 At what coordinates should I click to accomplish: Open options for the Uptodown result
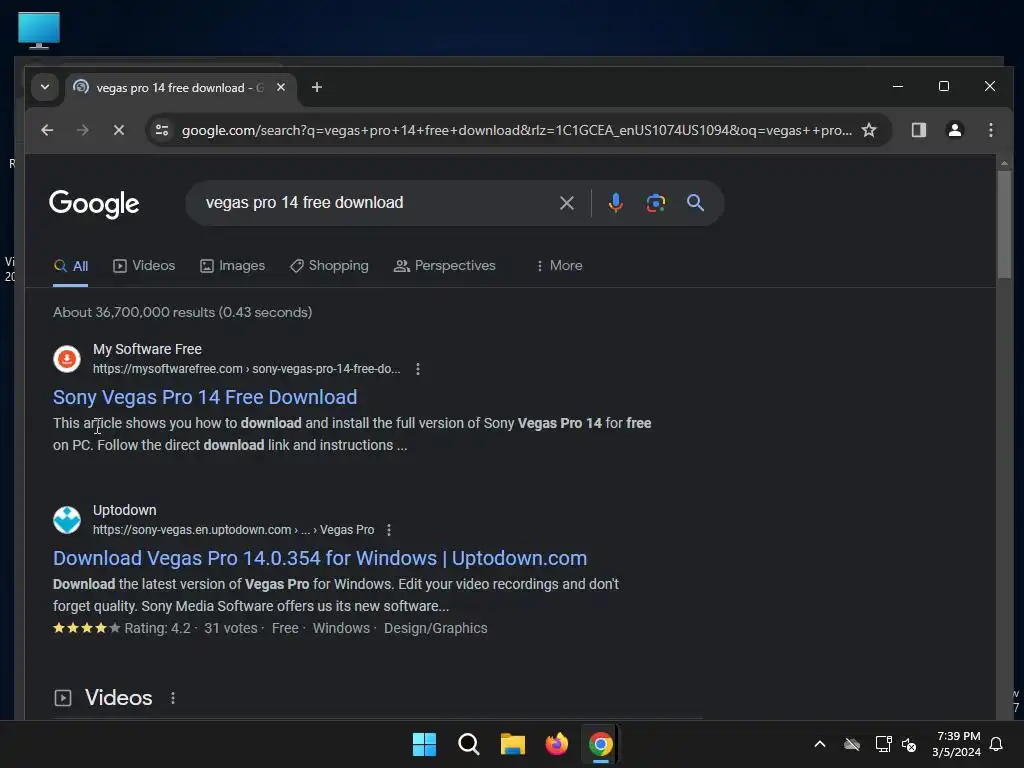(x=389, y=530)
